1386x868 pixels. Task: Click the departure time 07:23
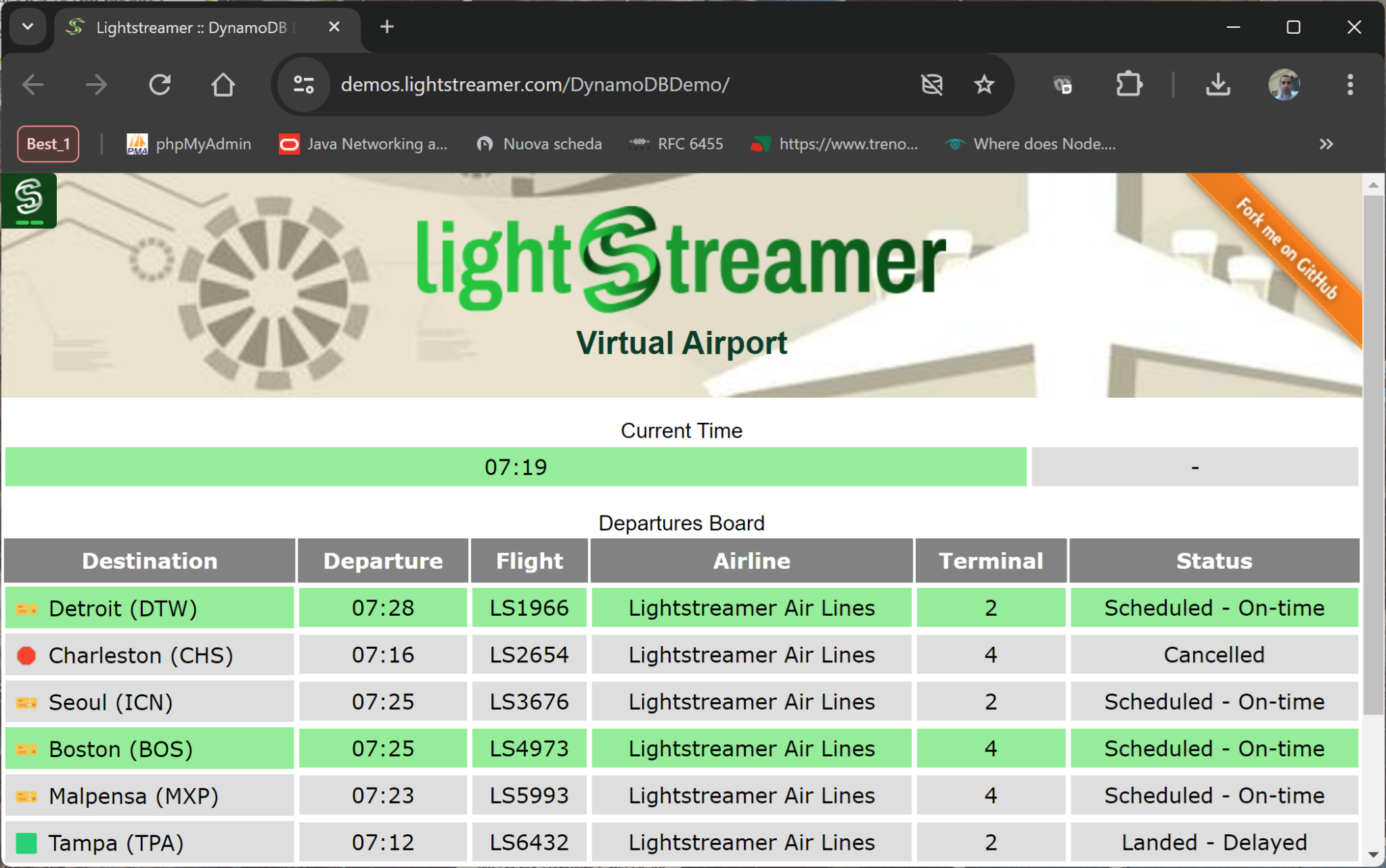click(x=383, y=796)
